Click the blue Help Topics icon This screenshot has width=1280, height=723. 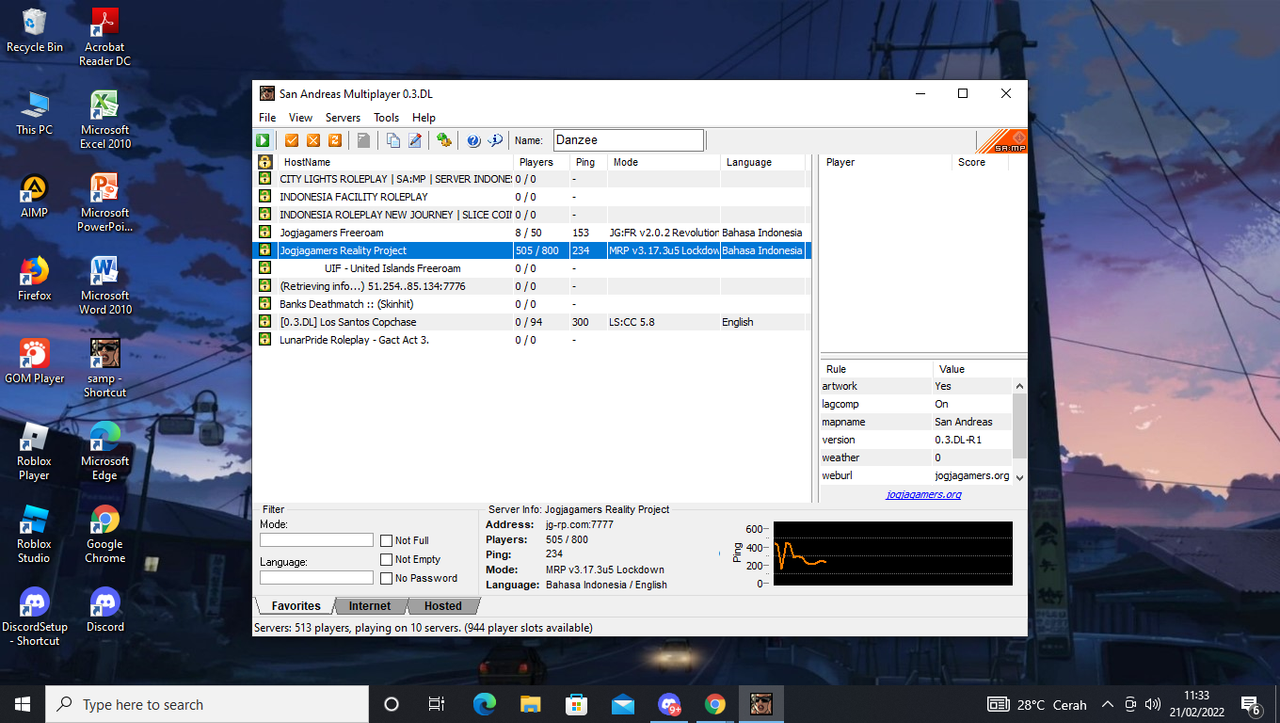[x=473, y=141]
